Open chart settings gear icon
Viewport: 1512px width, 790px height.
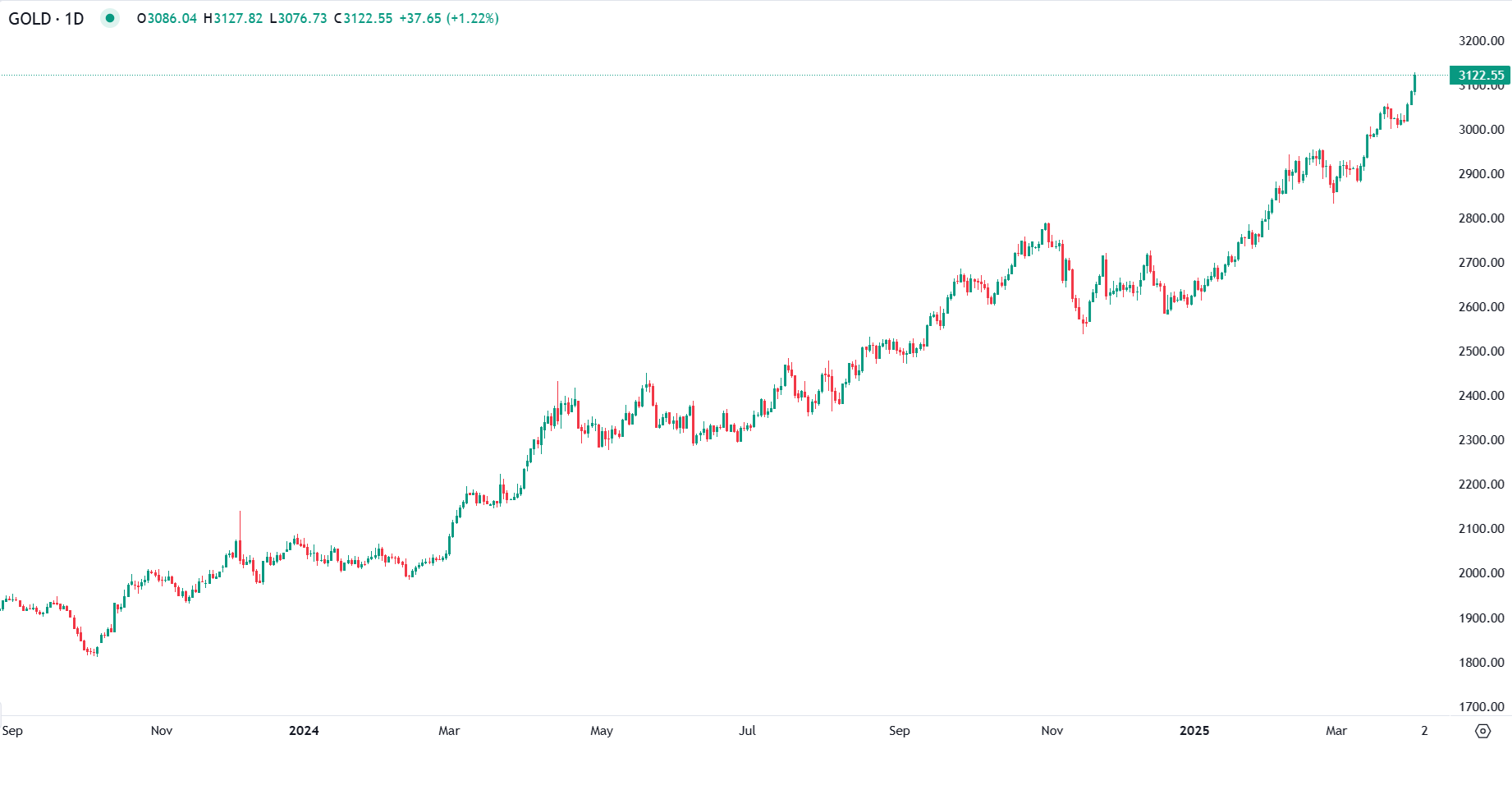pyautogui.click(x=1482, y=731)
